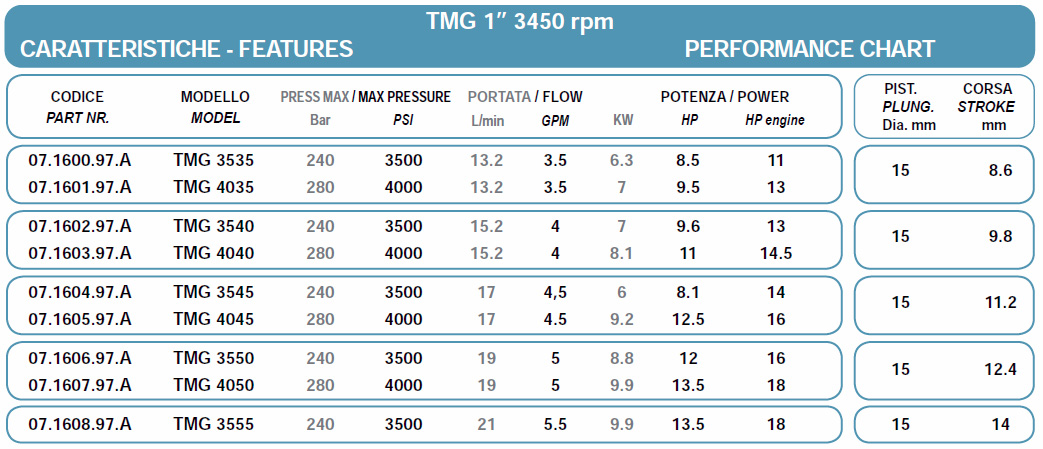Select the PIST. PLUNG. column header
This screenshot has width=1043, height=449.
(x=907, y=107)
